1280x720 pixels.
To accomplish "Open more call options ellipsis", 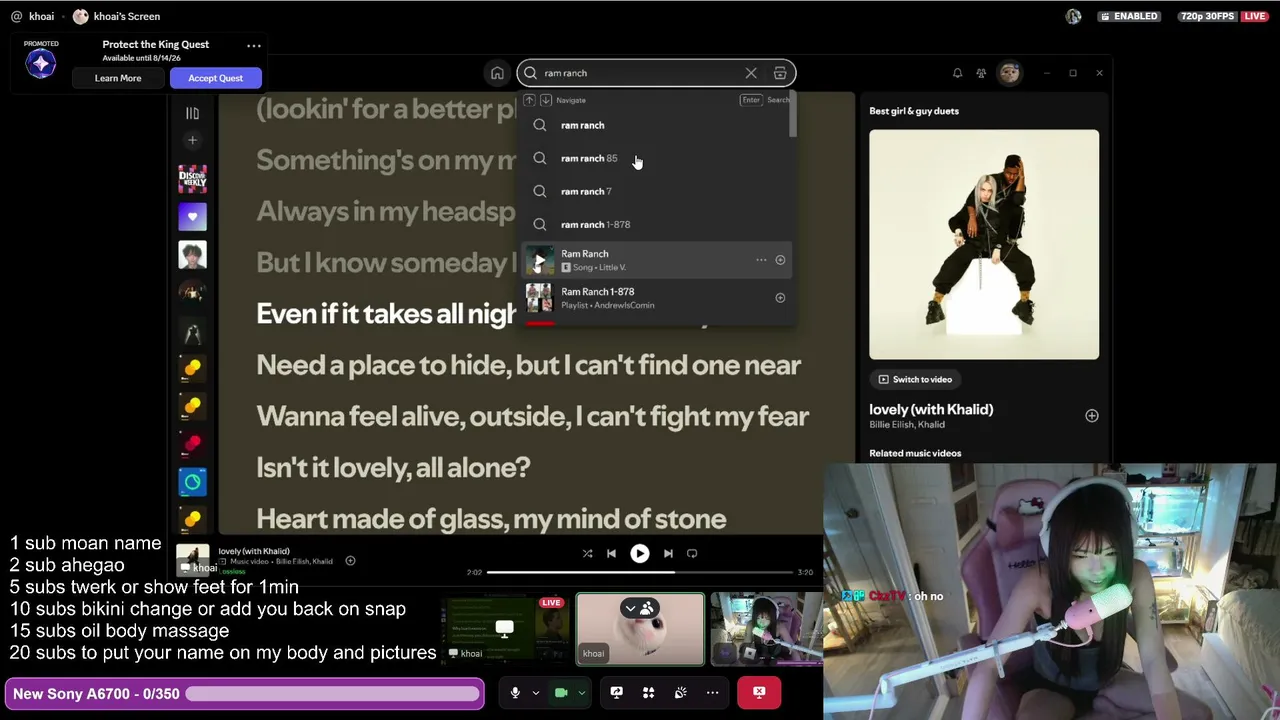I will pos(712,692).
